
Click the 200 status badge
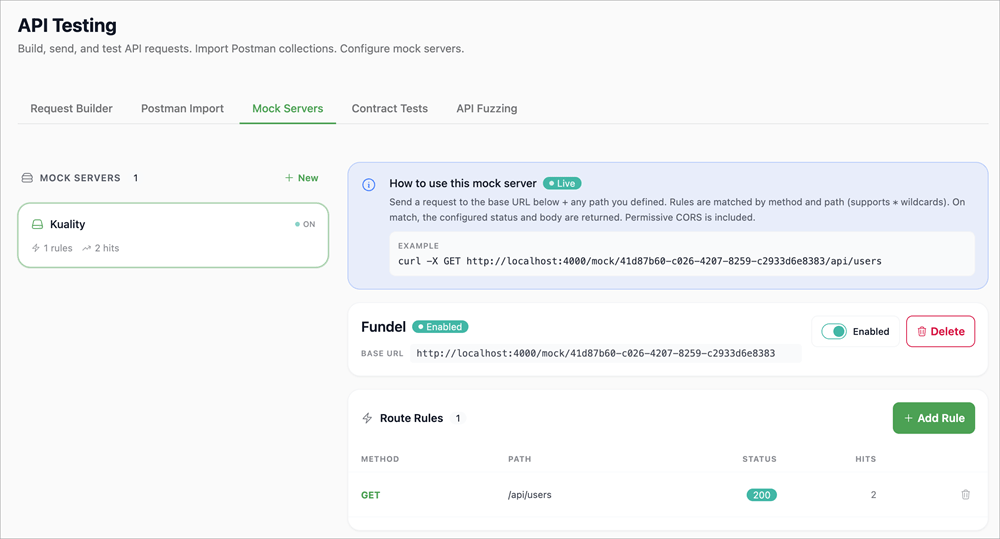[x=761, y=495]
